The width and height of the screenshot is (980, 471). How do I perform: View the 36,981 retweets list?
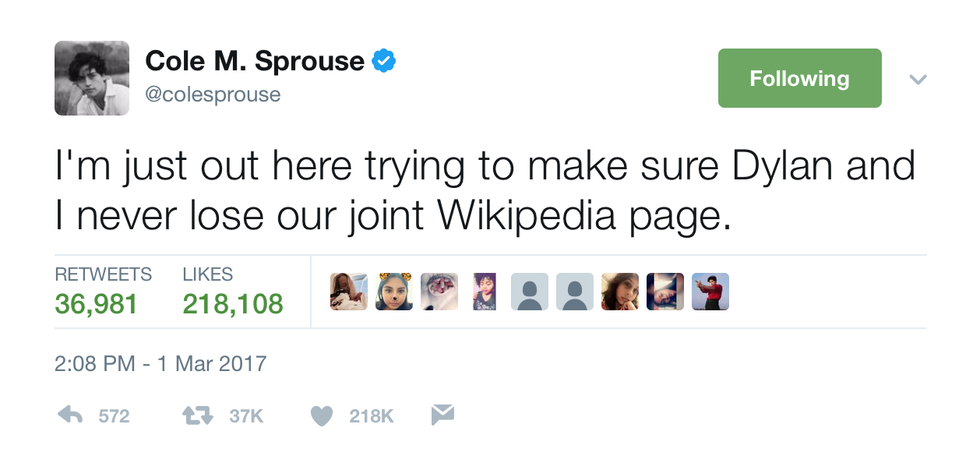tap(96, 304)
